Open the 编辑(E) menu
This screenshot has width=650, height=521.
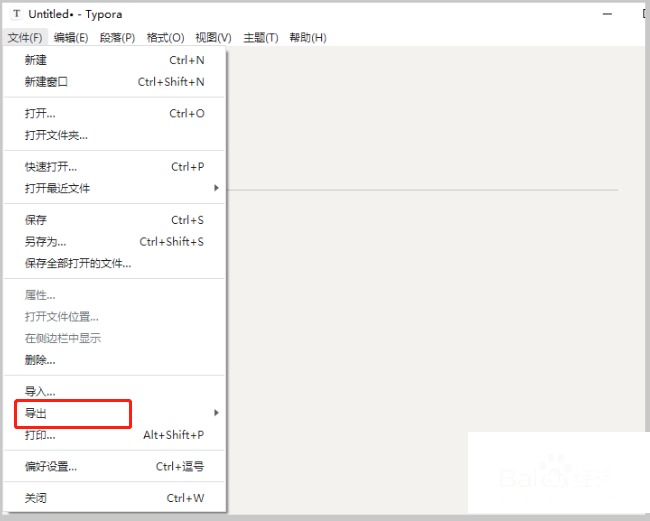click(71, 38)
